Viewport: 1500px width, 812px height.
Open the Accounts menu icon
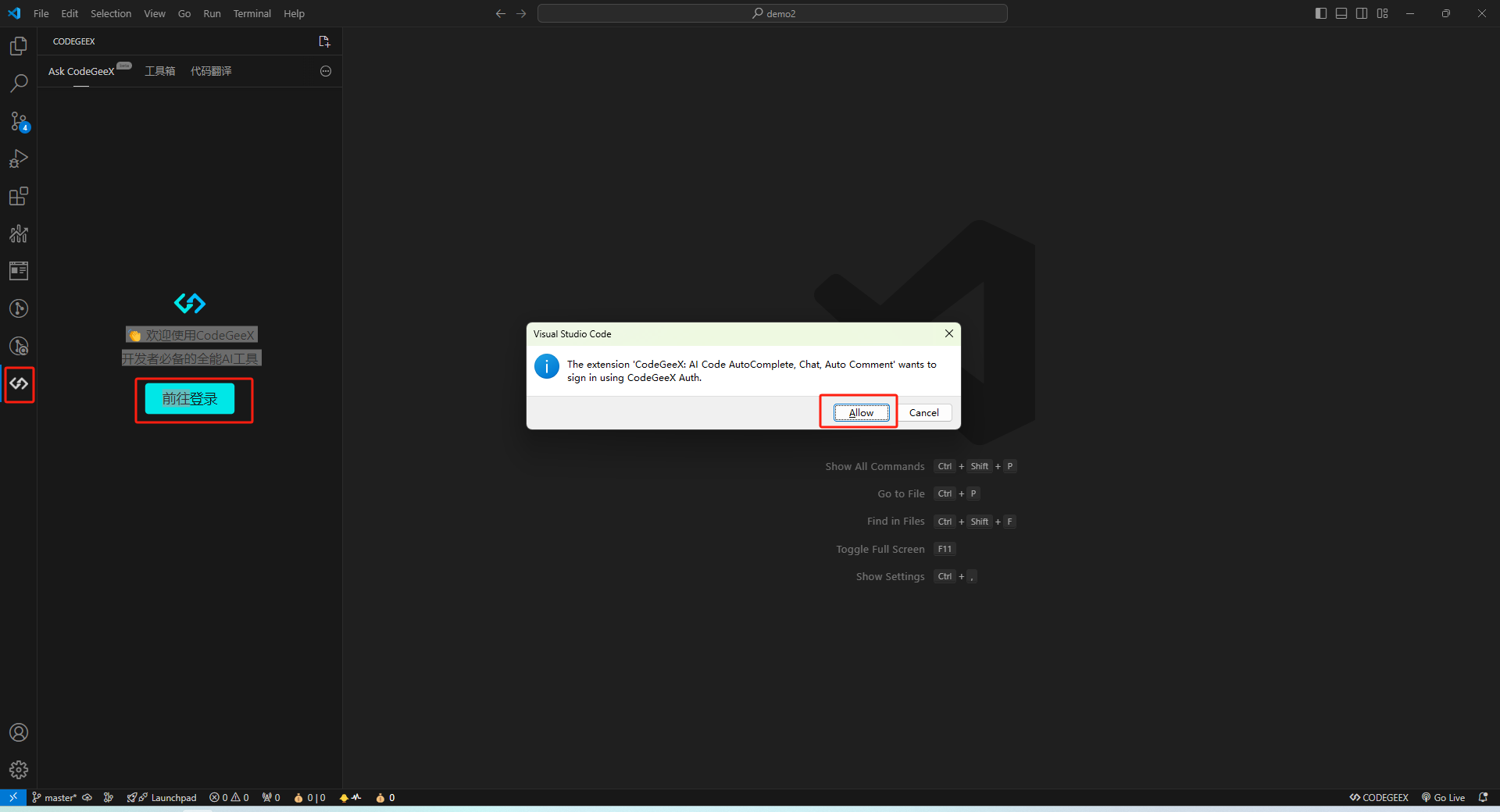[19, 732]
